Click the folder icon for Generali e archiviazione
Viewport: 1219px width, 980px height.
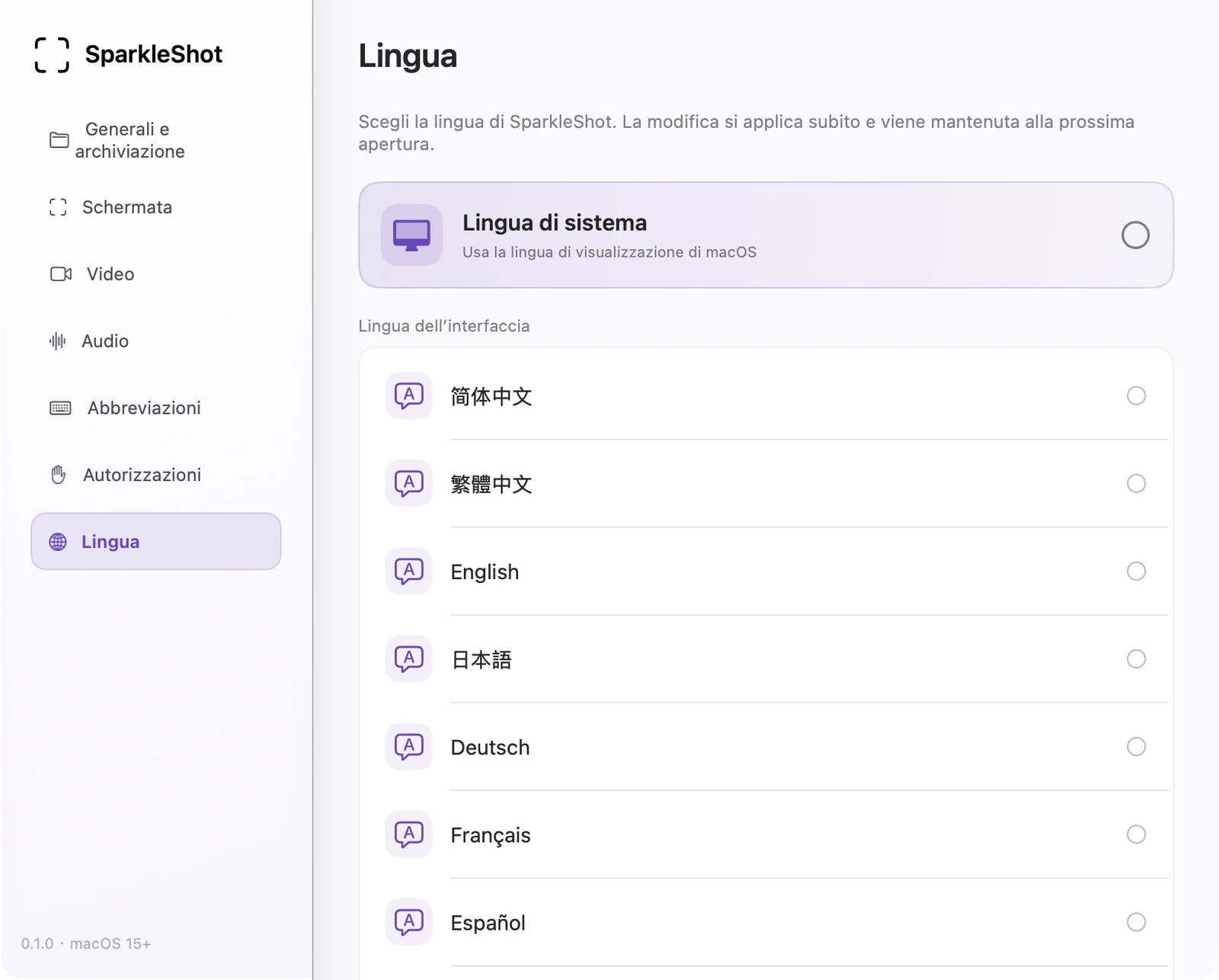pos(59,140)
